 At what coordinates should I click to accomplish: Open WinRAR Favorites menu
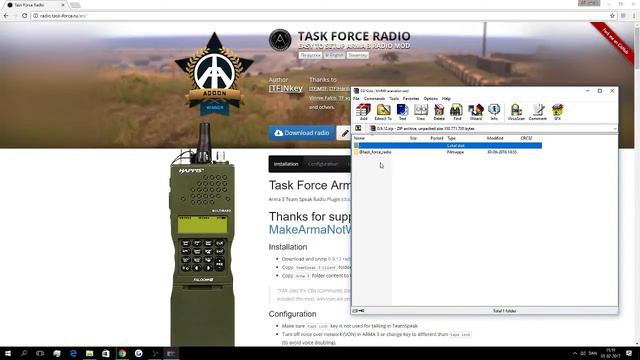[411, 98]
